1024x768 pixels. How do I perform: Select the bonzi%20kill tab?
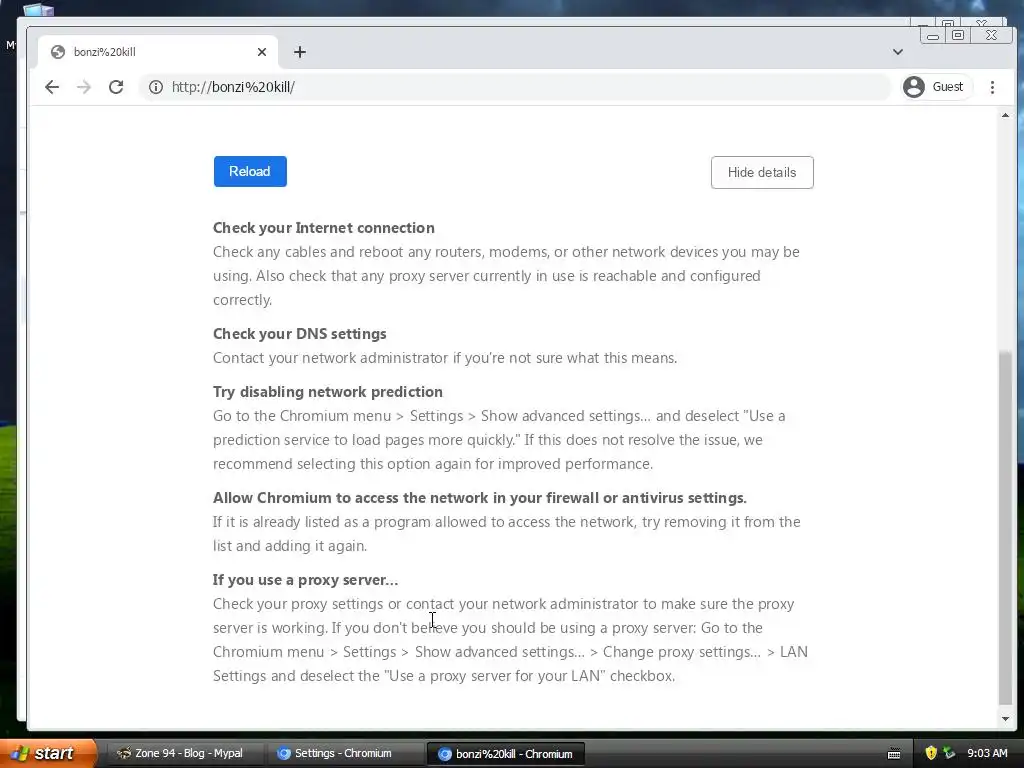(158, 52)
